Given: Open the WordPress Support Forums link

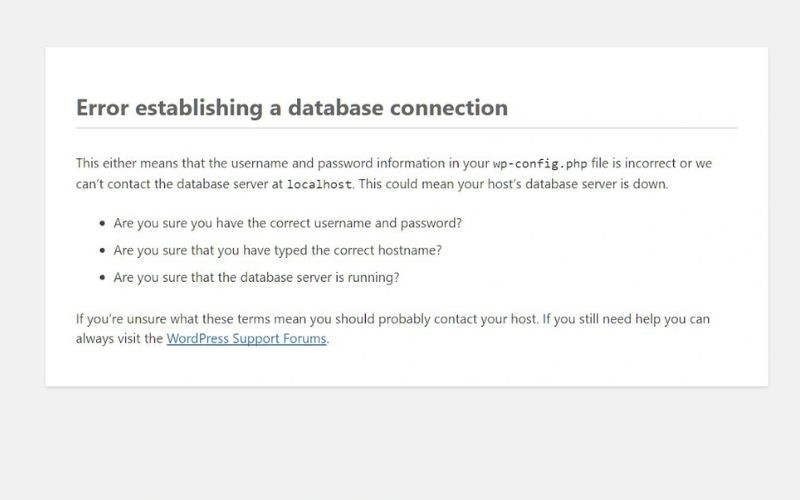Looking at the screenshot, I should 246,339.
